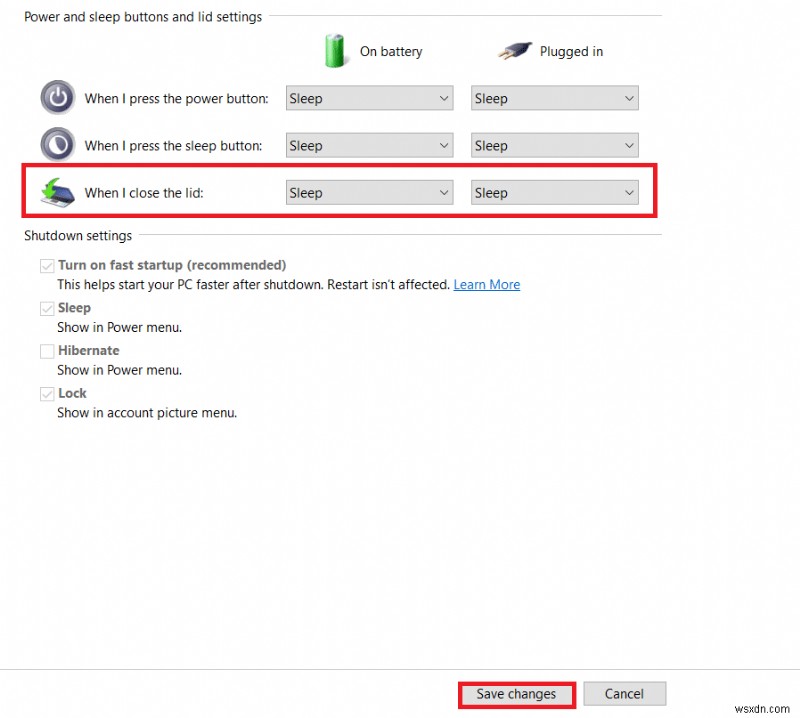Disable the Sleep option in Power menu
Image resolution: width=800 pixels, height=718 pixels.
[47, 307]
